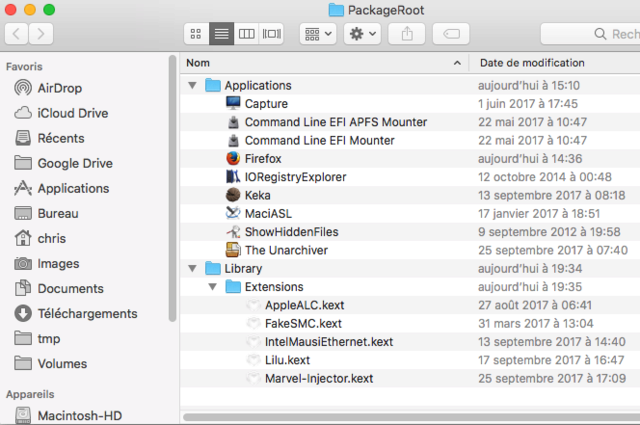Select the IORegistryExplorer icon
The image size is (640, 425).
coord(233,177)
